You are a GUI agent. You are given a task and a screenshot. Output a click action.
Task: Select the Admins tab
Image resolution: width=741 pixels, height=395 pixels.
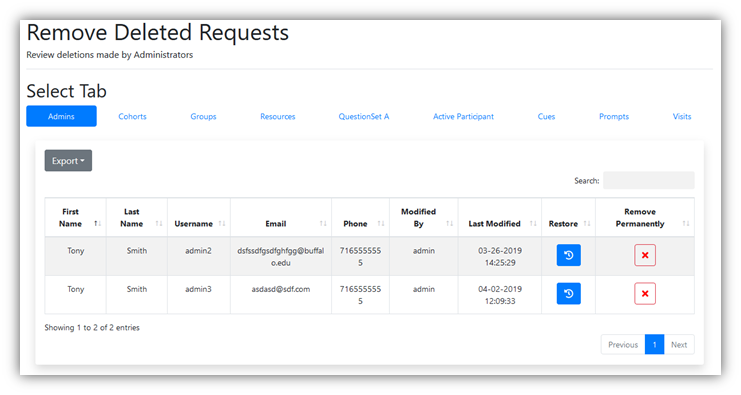tap(61, 116)
